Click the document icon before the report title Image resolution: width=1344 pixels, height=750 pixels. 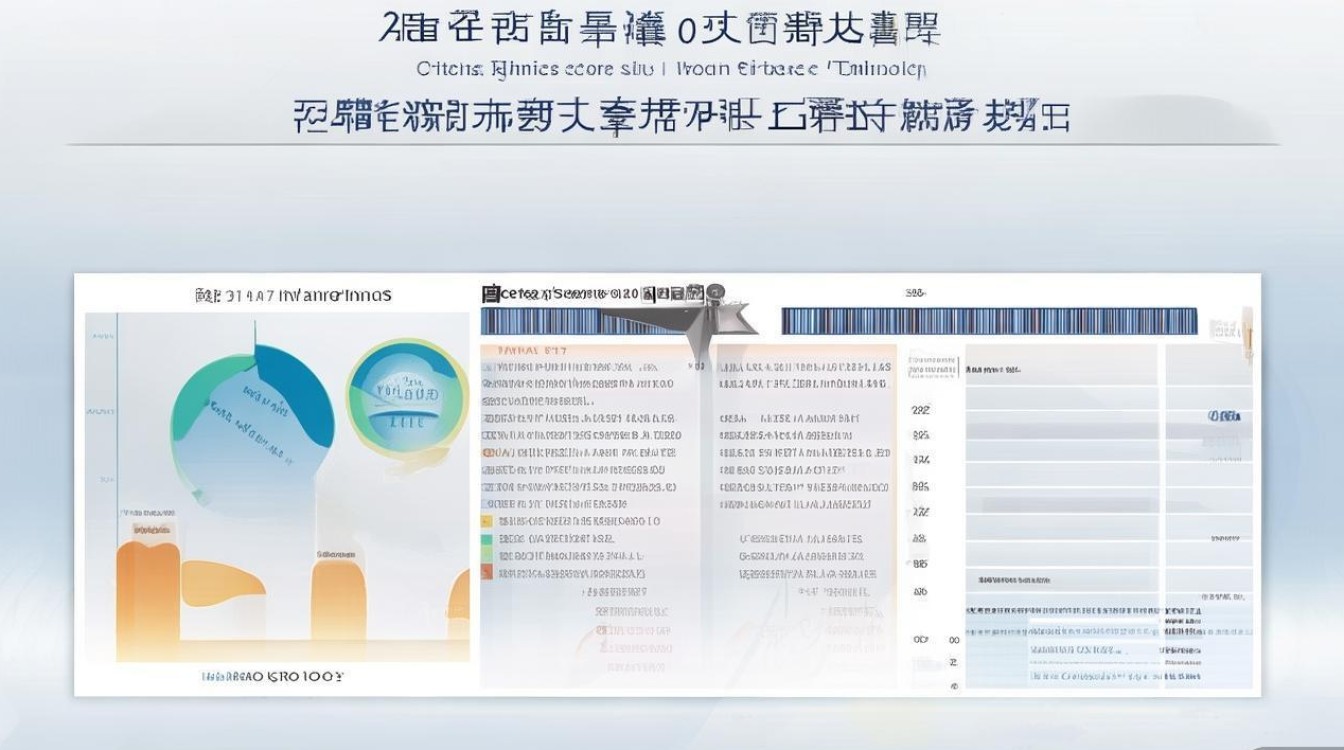[490, 293]
